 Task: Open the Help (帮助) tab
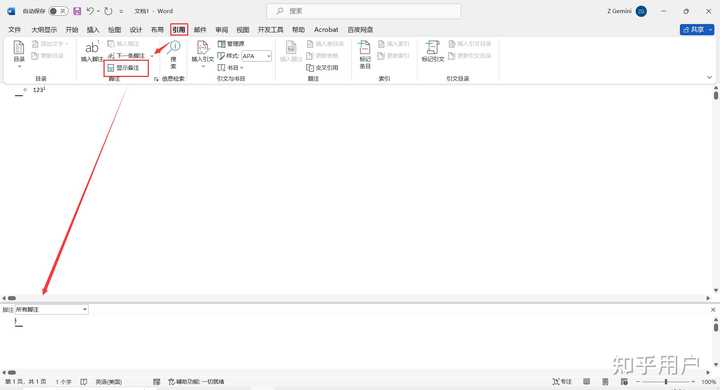click(298, 29)
